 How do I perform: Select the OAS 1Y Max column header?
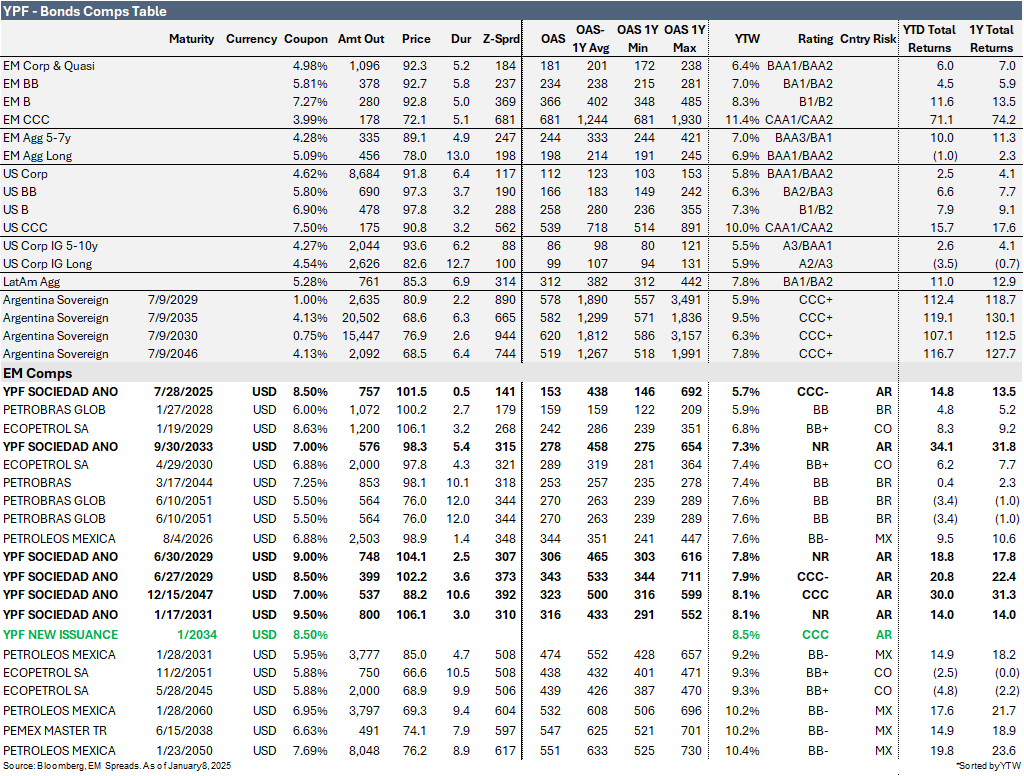pos(684,39)
